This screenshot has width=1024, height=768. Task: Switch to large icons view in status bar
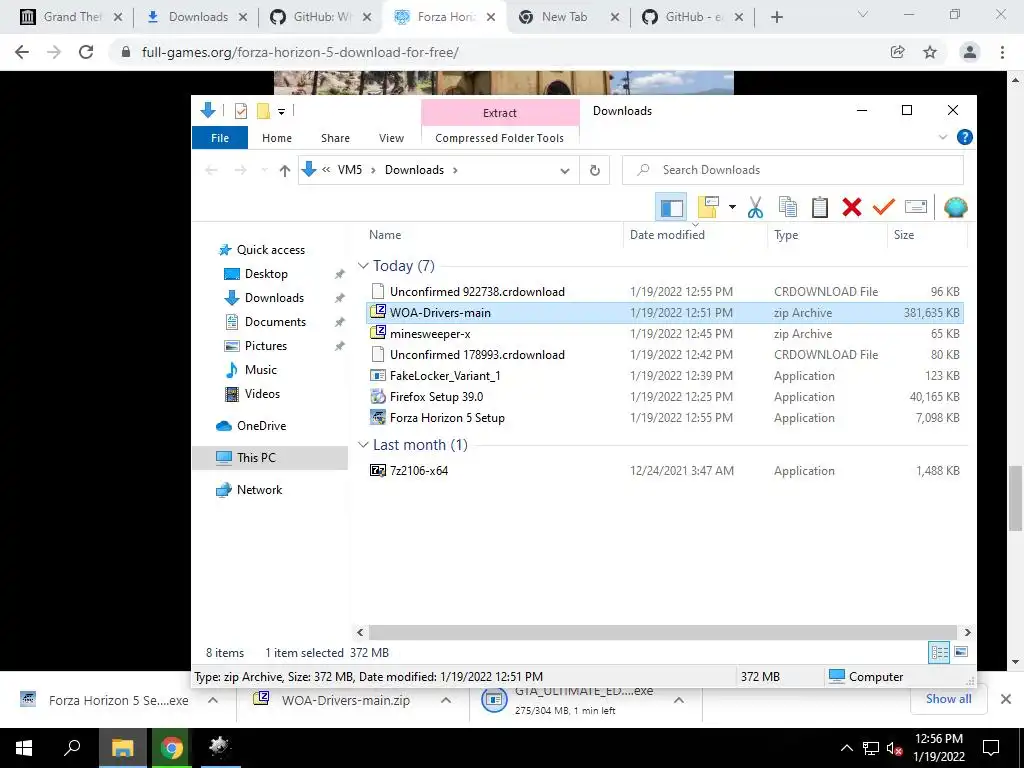tap(961, 652)
